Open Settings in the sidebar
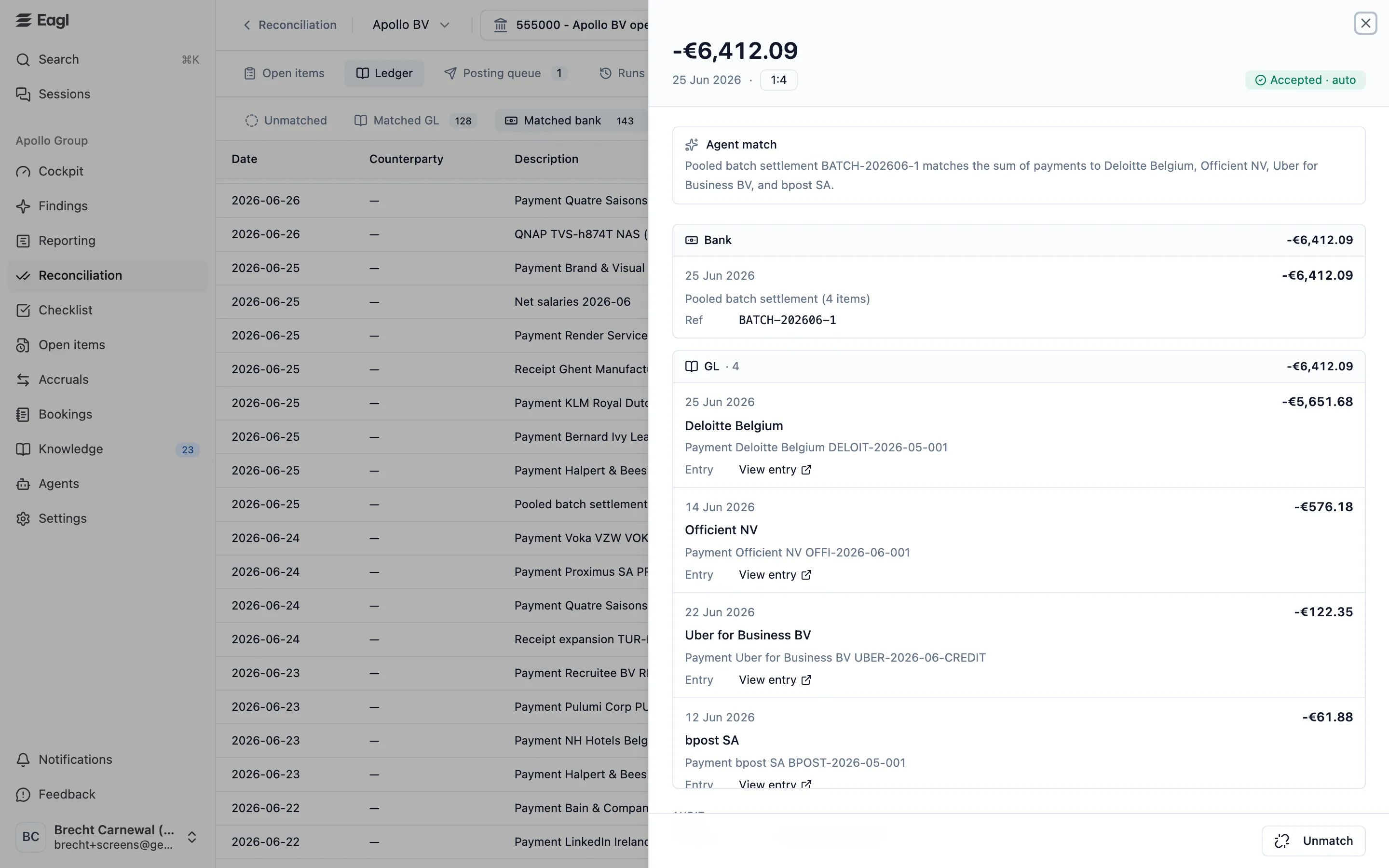This screenshot has height=868, width=1389. point(108,518)
